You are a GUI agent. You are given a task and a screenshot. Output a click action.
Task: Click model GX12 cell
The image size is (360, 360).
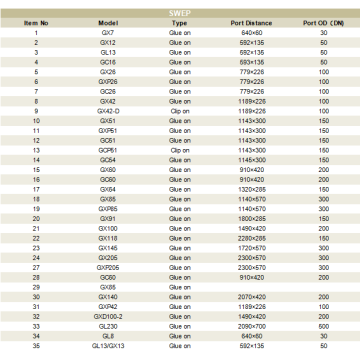108,43
